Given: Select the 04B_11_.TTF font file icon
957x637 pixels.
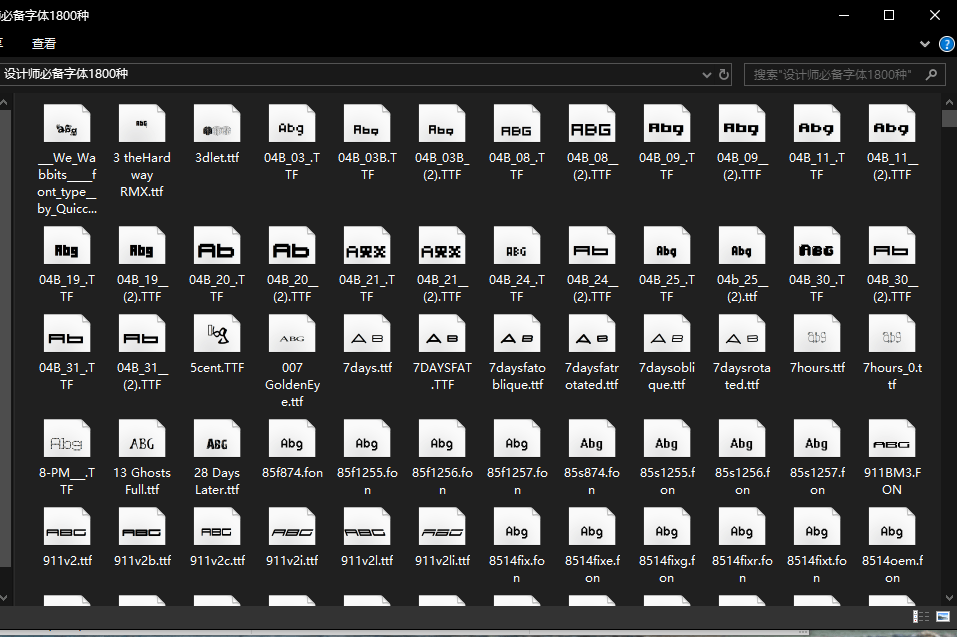Looking at the screenshot, I should 817,124.
